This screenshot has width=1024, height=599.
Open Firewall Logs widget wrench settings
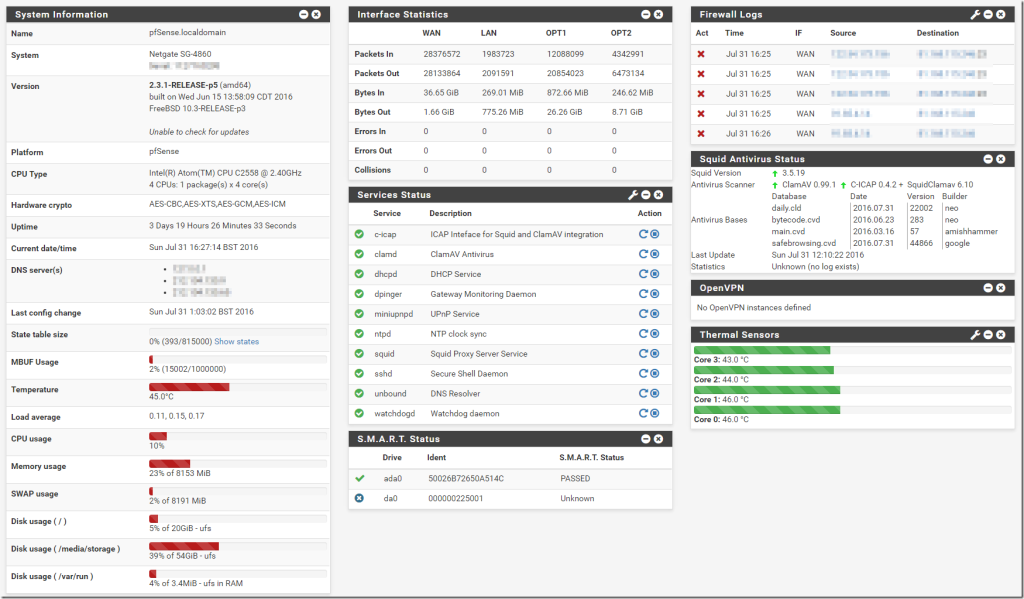tap(975, 15)
